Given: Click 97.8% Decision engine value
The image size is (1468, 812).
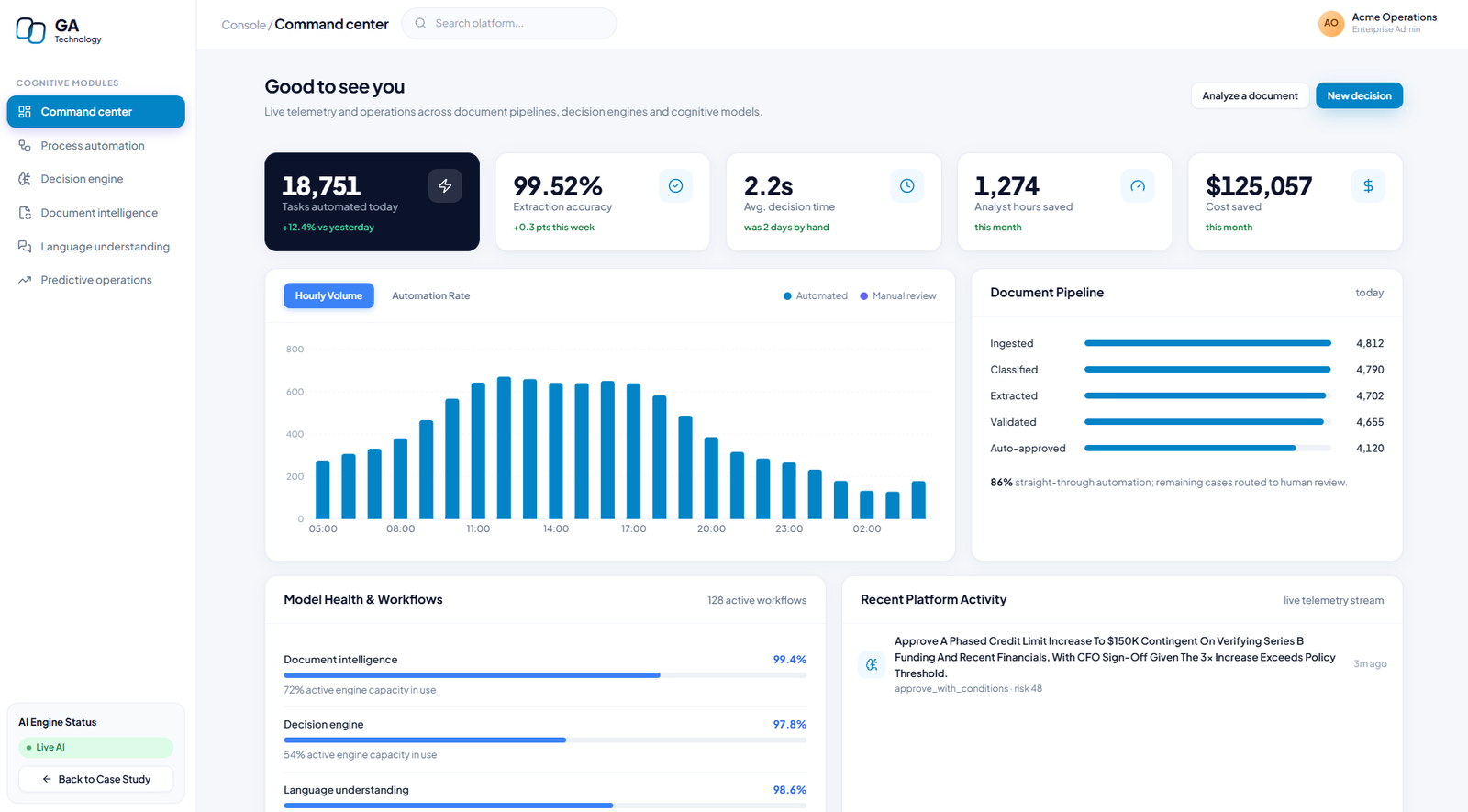Looking at the screenshot, I should point(789,725).
